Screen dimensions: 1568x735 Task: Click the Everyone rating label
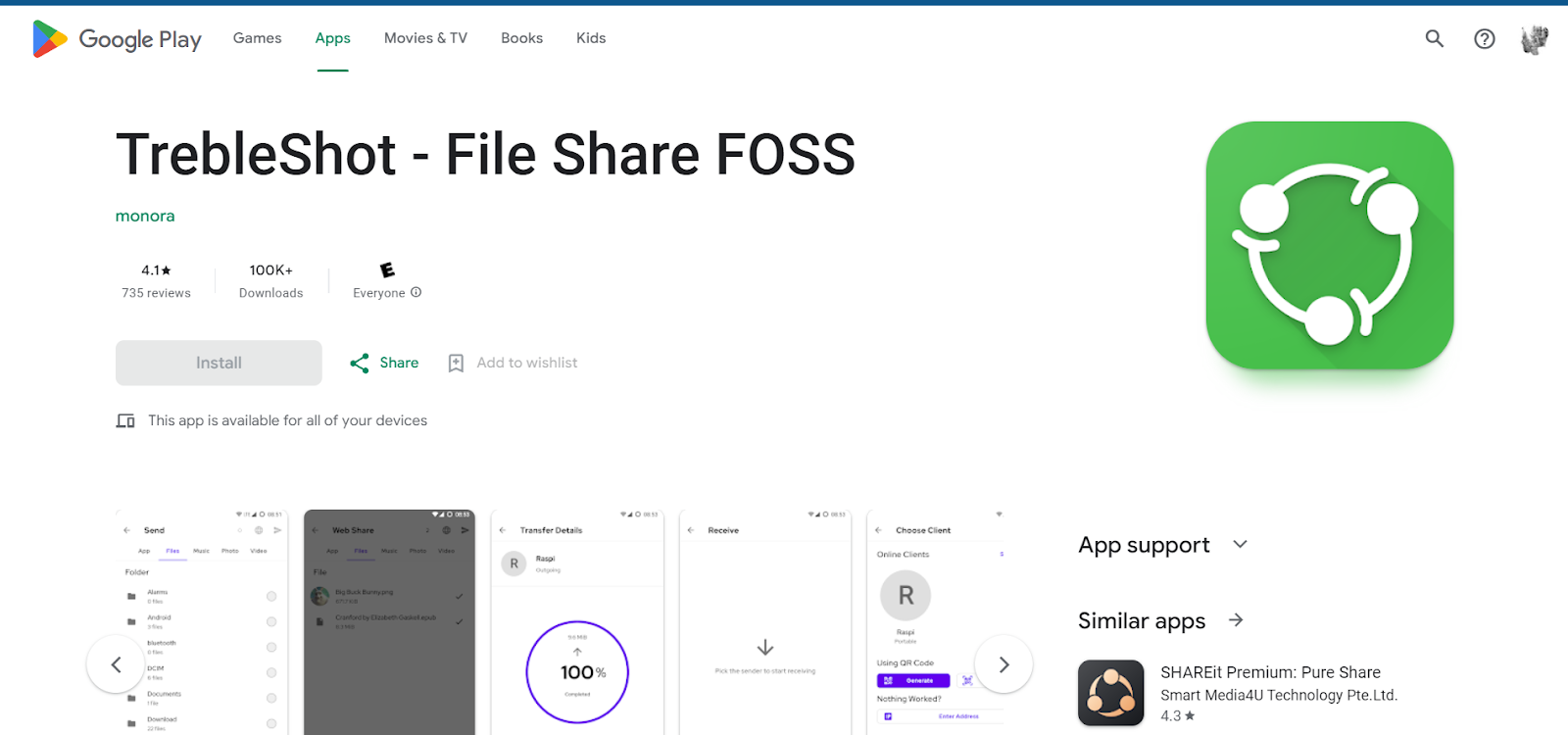pos(379,293)
